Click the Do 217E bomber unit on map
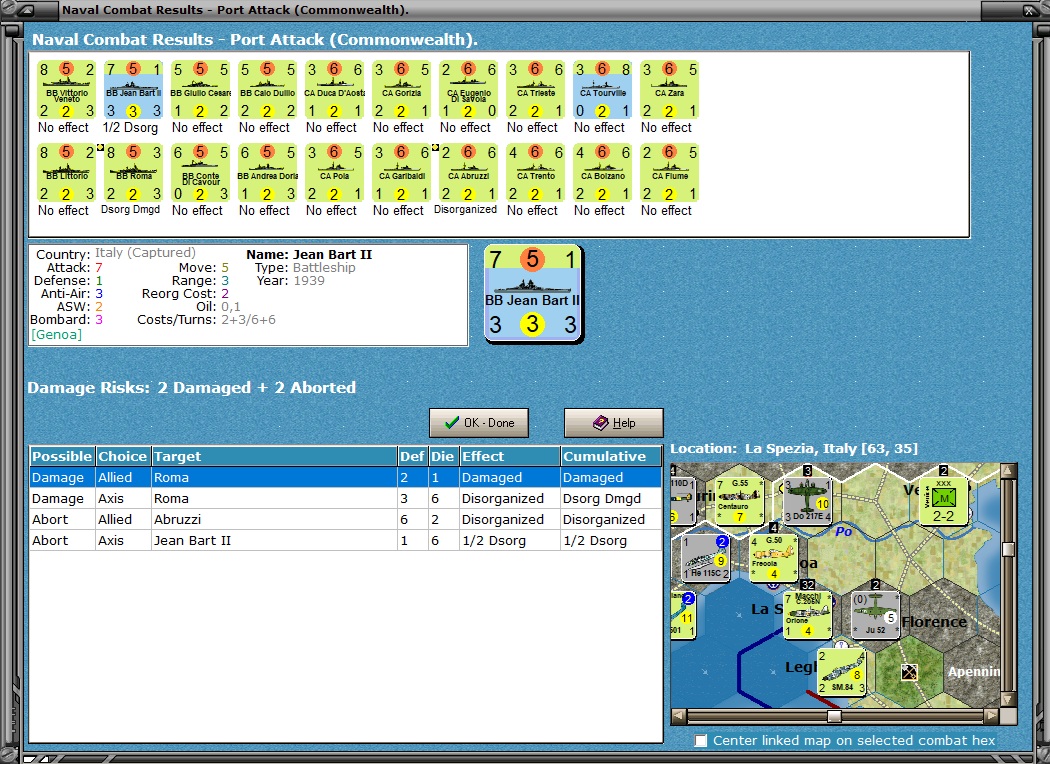The image size is (1050, 764). pyautogui.click(x=808, y=500)
